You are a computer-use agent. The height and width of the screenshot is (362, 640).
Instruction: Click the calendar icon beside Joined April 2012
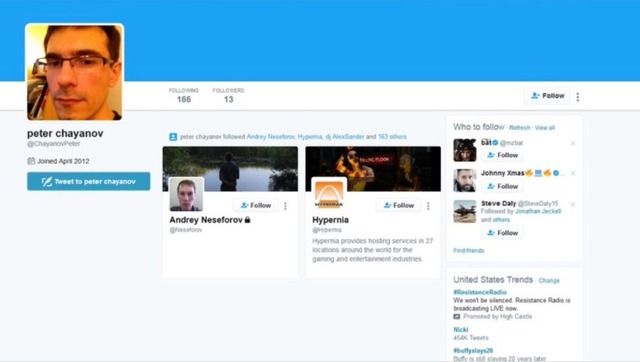tap(31, 161)
